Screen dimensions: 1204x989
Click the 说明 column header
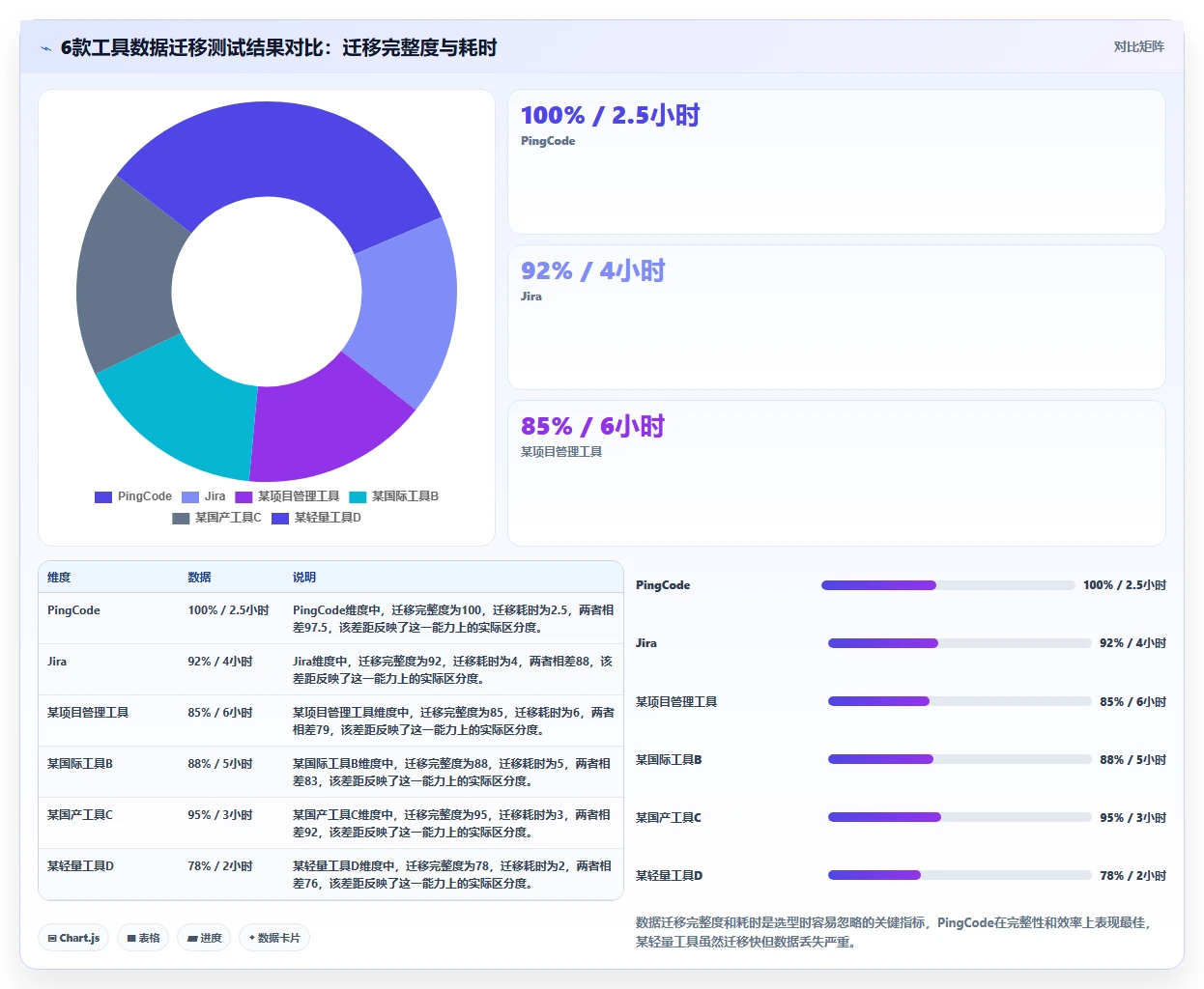[304, 578]
